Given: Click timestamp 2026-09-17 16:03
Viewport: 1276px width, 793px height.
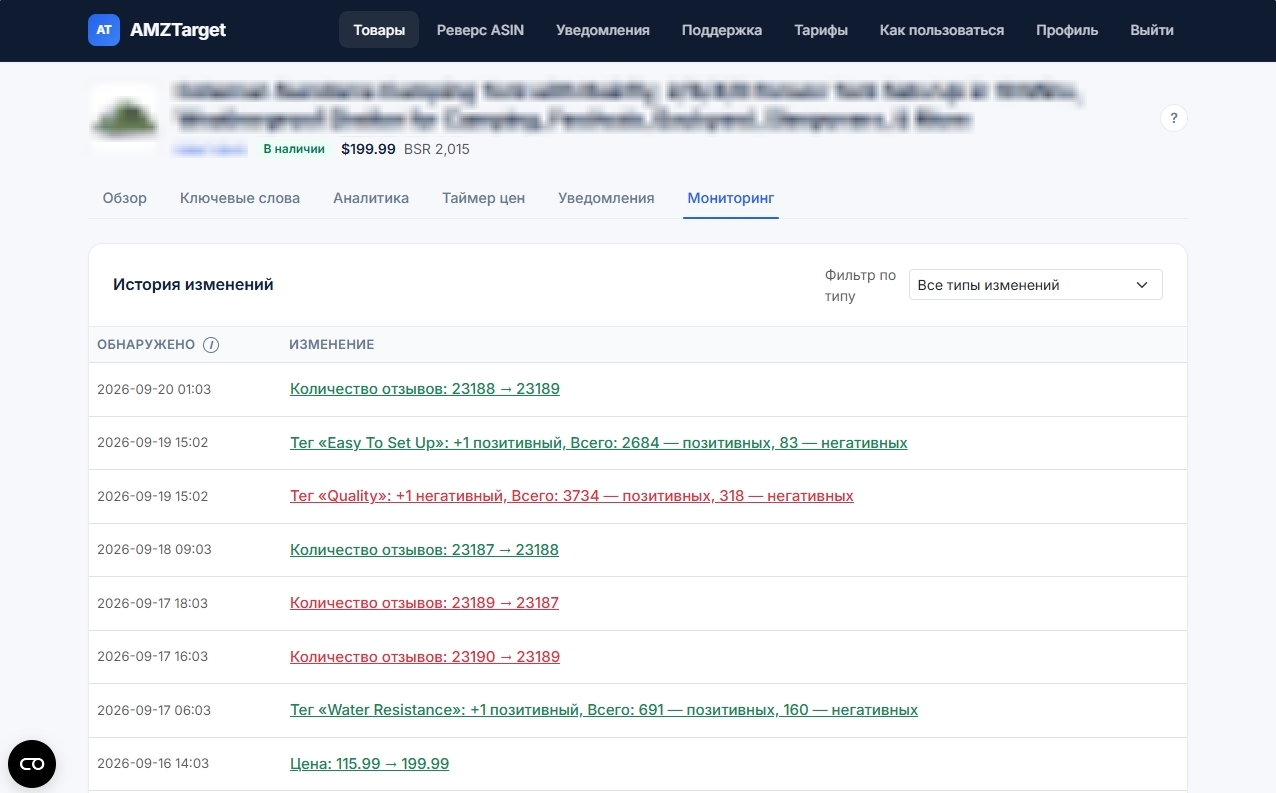Looking at the screenshot, I should (x=152, y=657).
